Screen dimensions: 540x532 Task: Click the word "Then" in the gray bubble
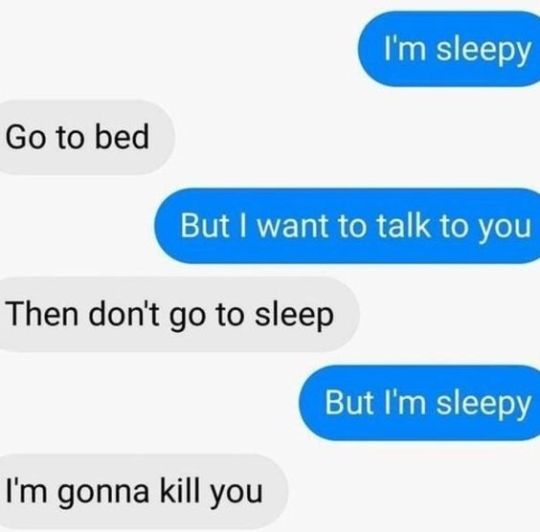click(42, 314)
